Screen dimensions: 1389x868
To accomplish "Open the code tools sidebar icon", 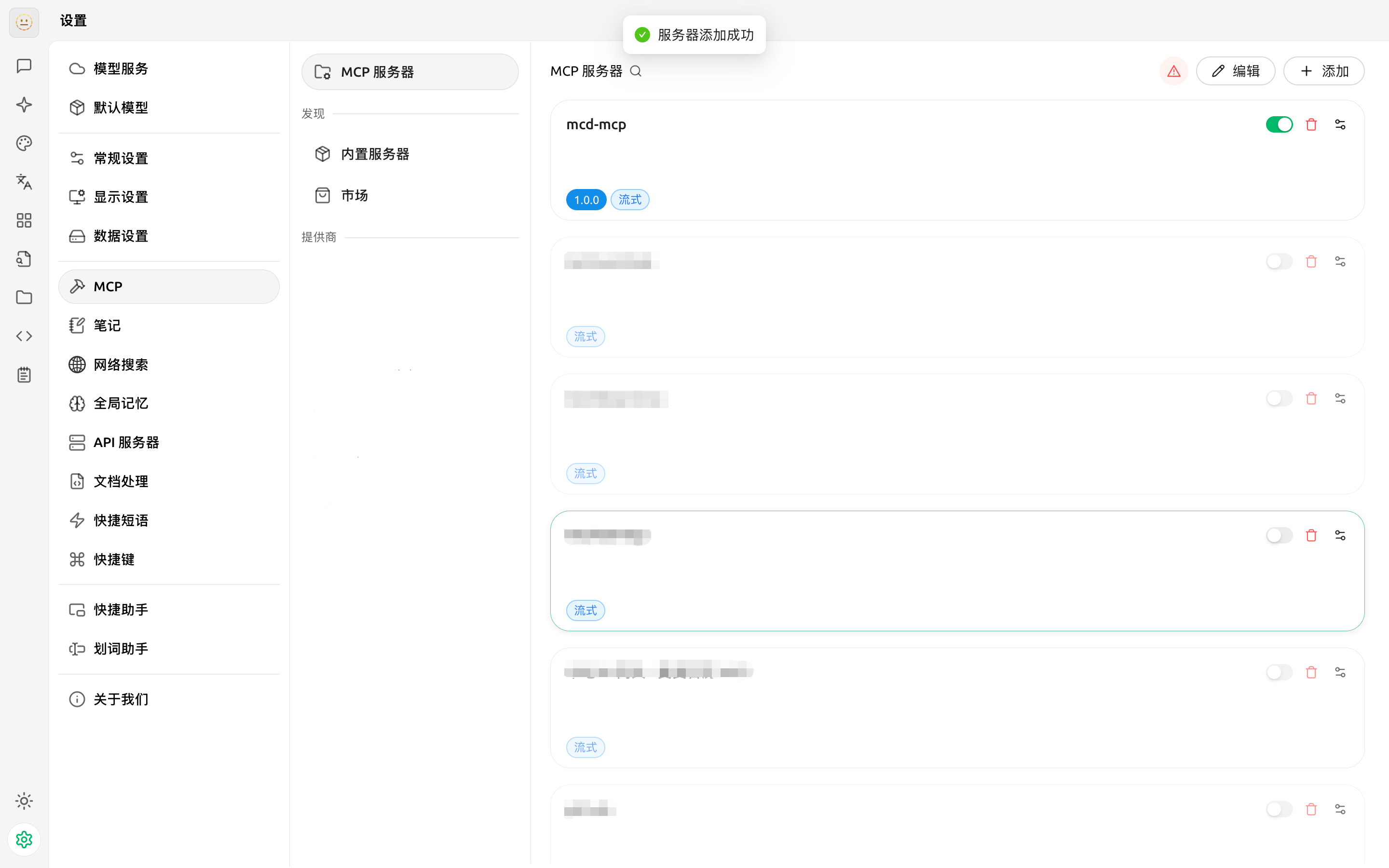I will (24, 336).
